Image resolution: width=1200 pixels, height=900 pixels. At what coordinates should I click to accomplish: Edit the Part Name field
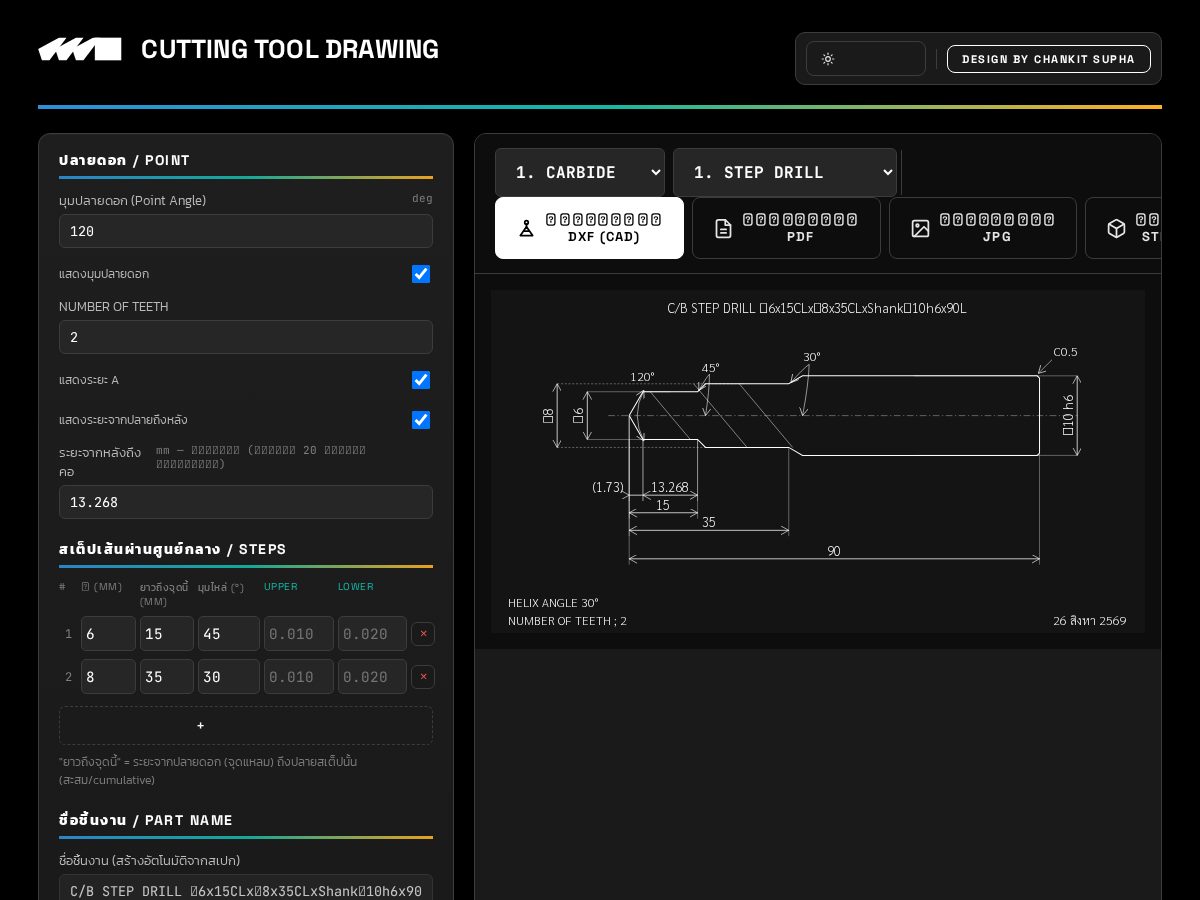click(x=246, y=890)
